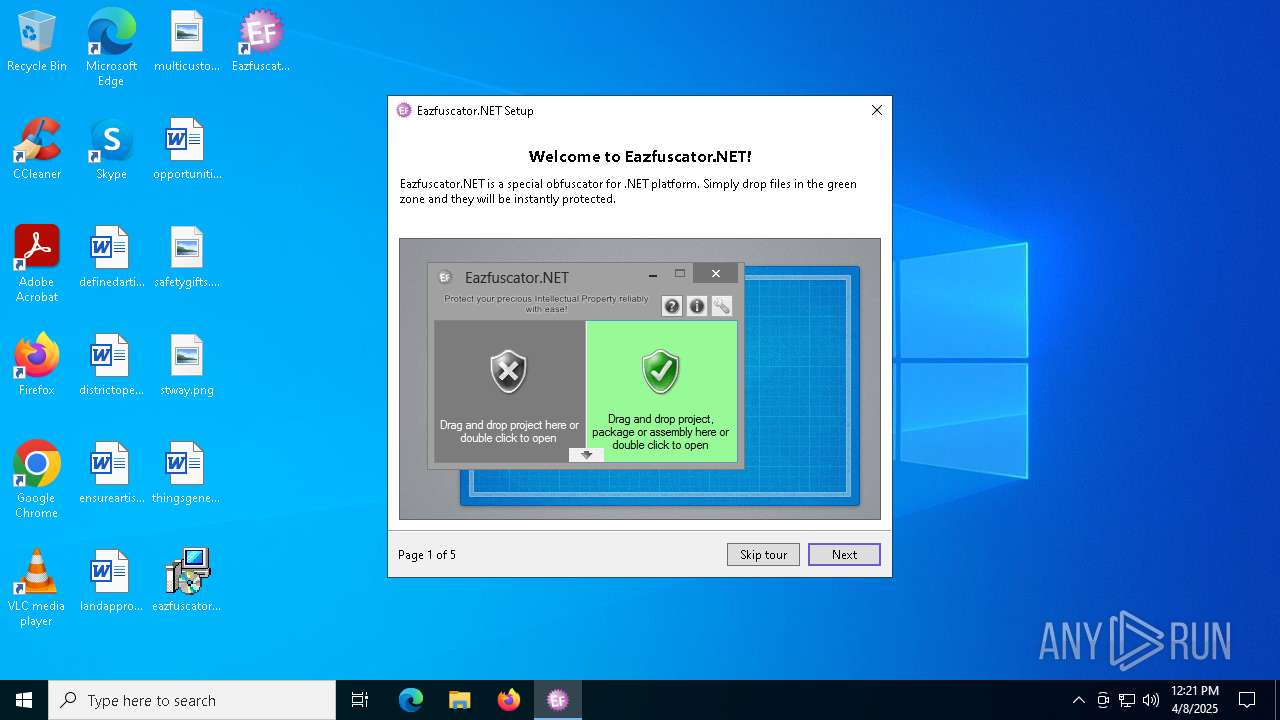Click the Skip tour button
Image resolution: width=1280 pixels, height=720 pixels.
[x=763, y=555]
